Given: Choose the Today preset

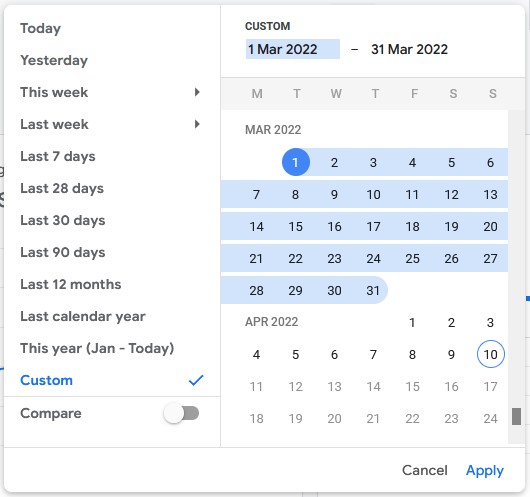Looking at the screenshot, I should [x=41, y=28].
